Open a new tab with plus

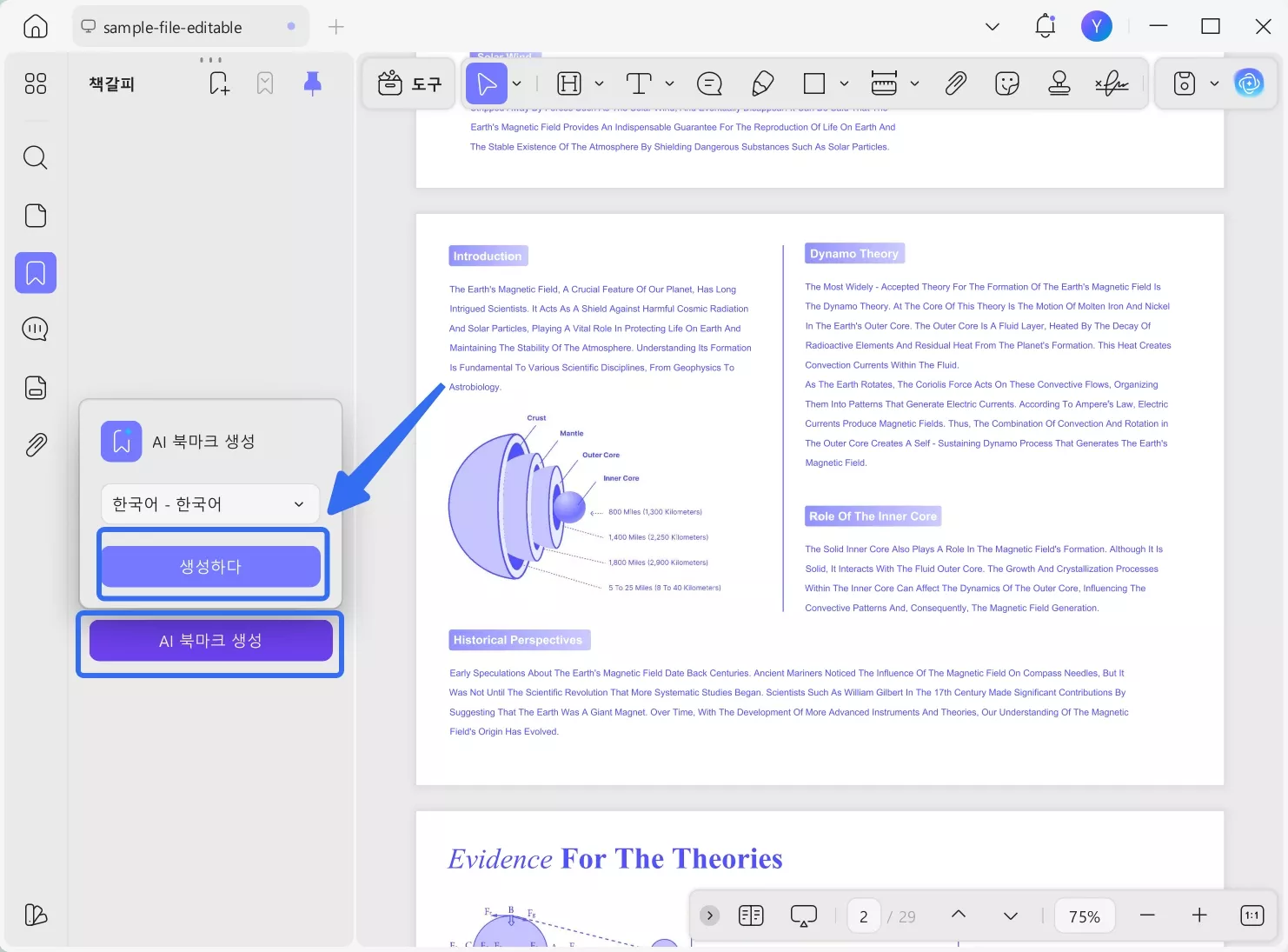click(336, 27)
